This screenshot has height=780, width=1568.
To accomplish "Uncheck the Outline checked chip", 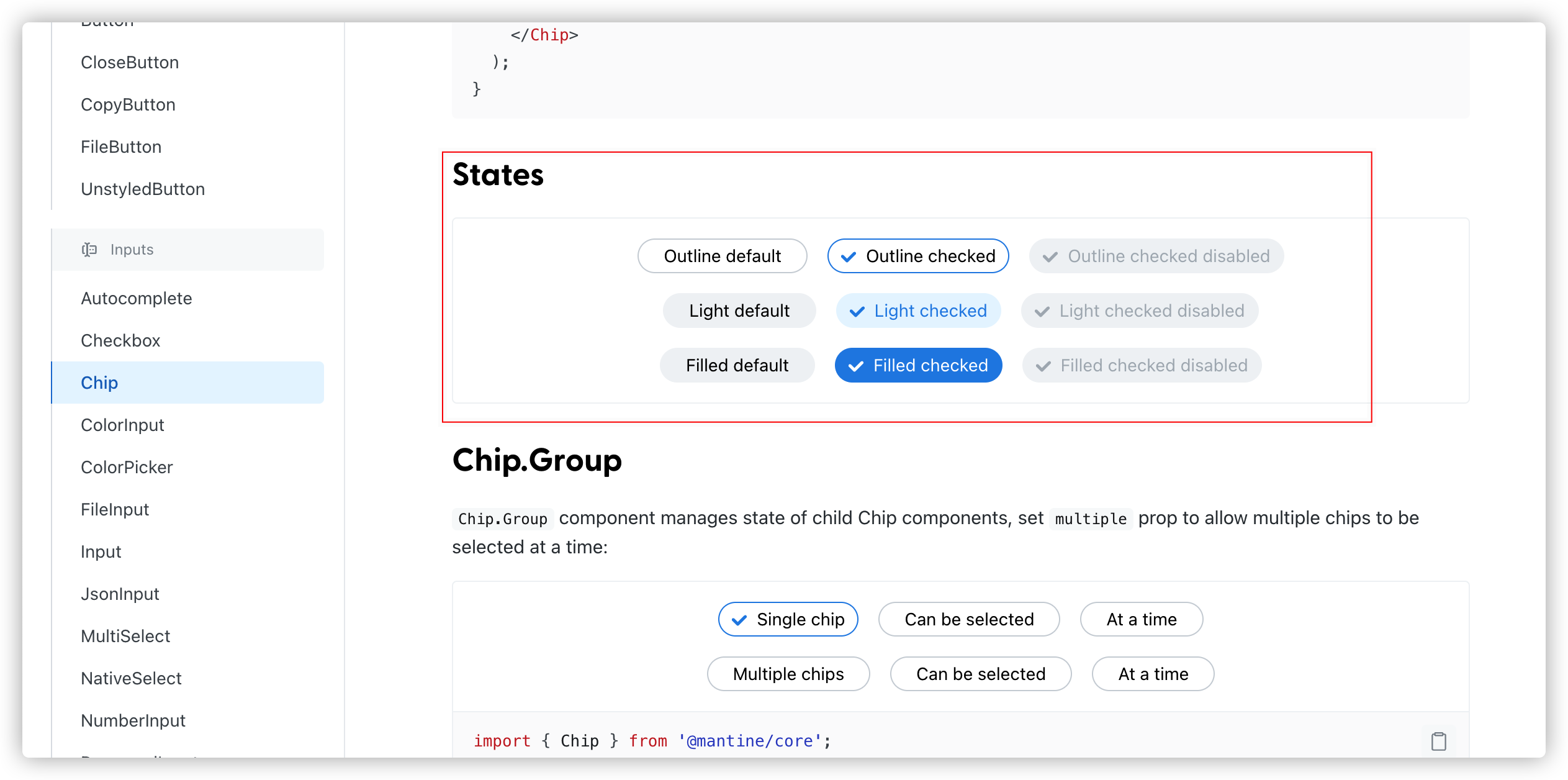I will 917,255.
